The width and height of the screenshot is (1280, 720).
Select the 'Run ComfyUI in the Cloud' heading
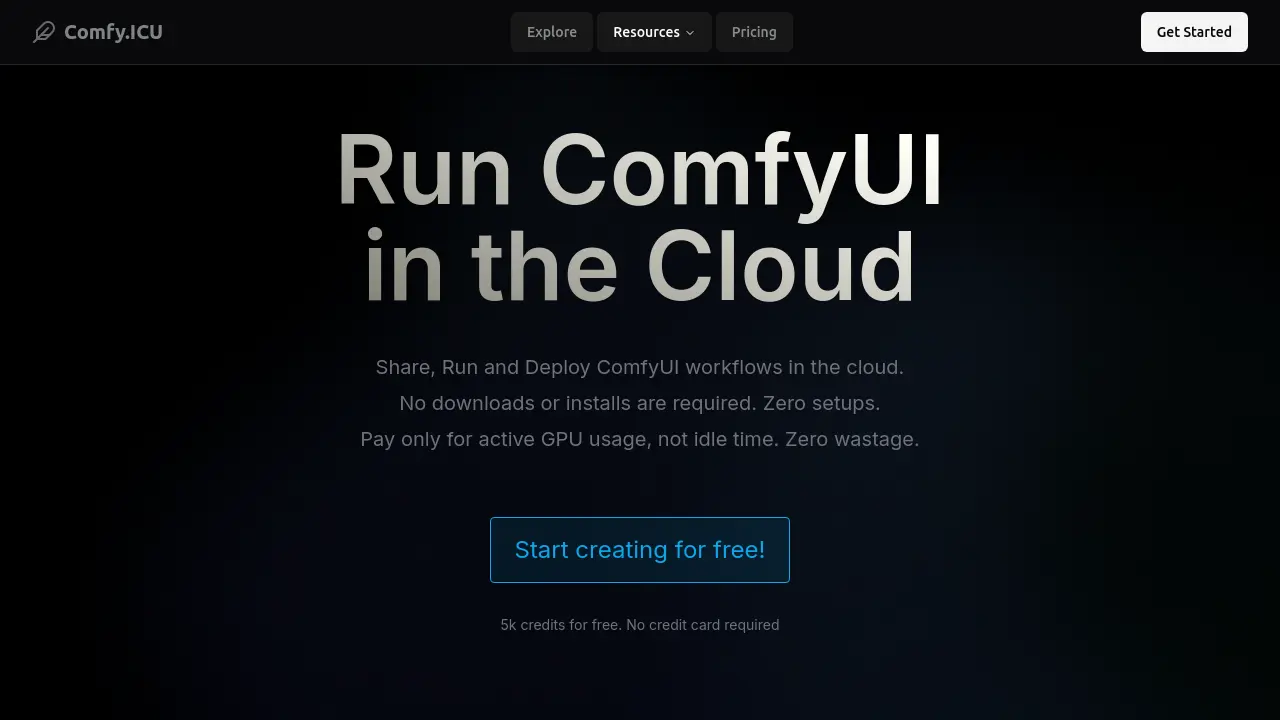(x=640, y=219)
